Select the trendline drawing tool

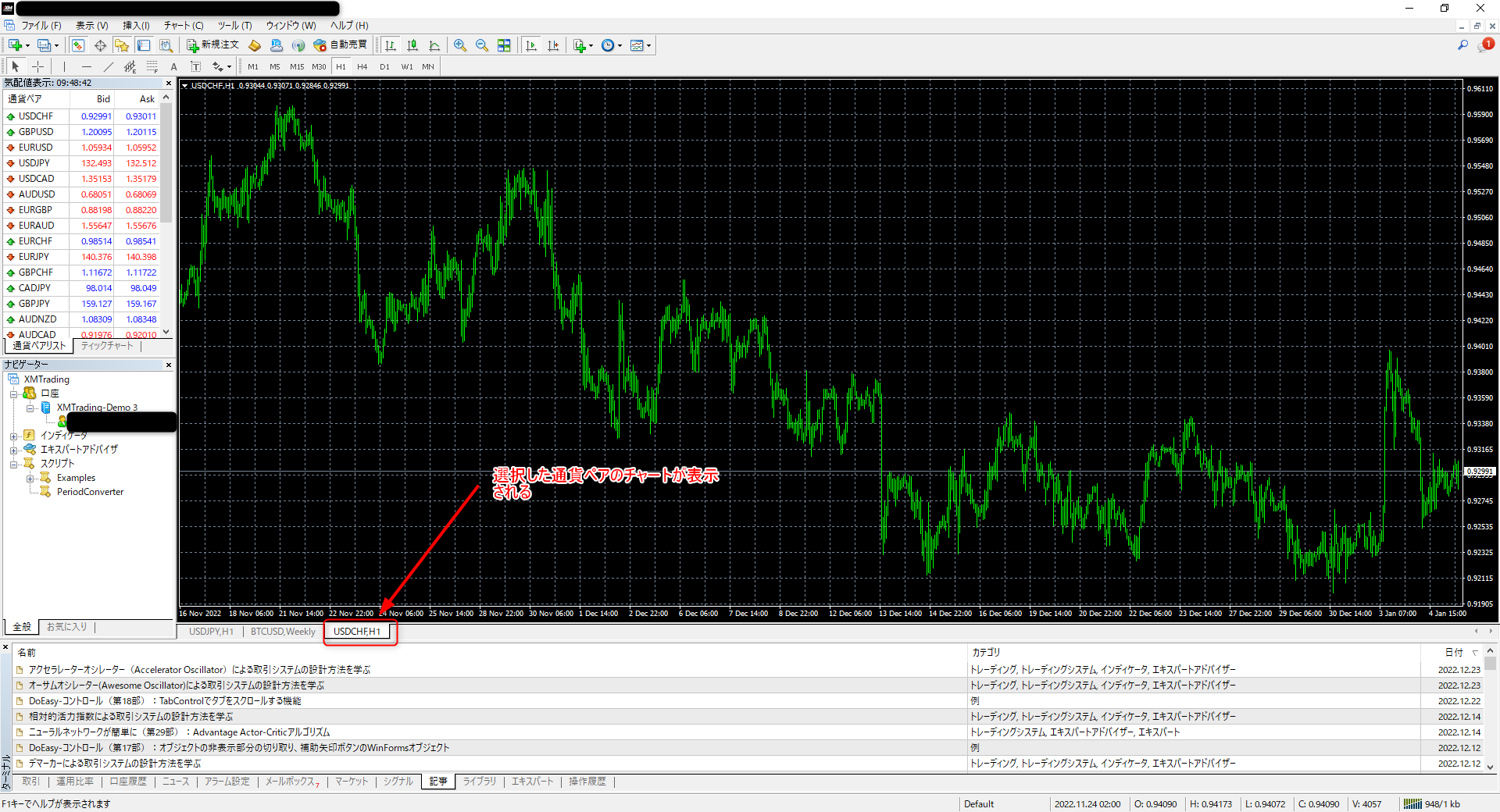[109, 66]
